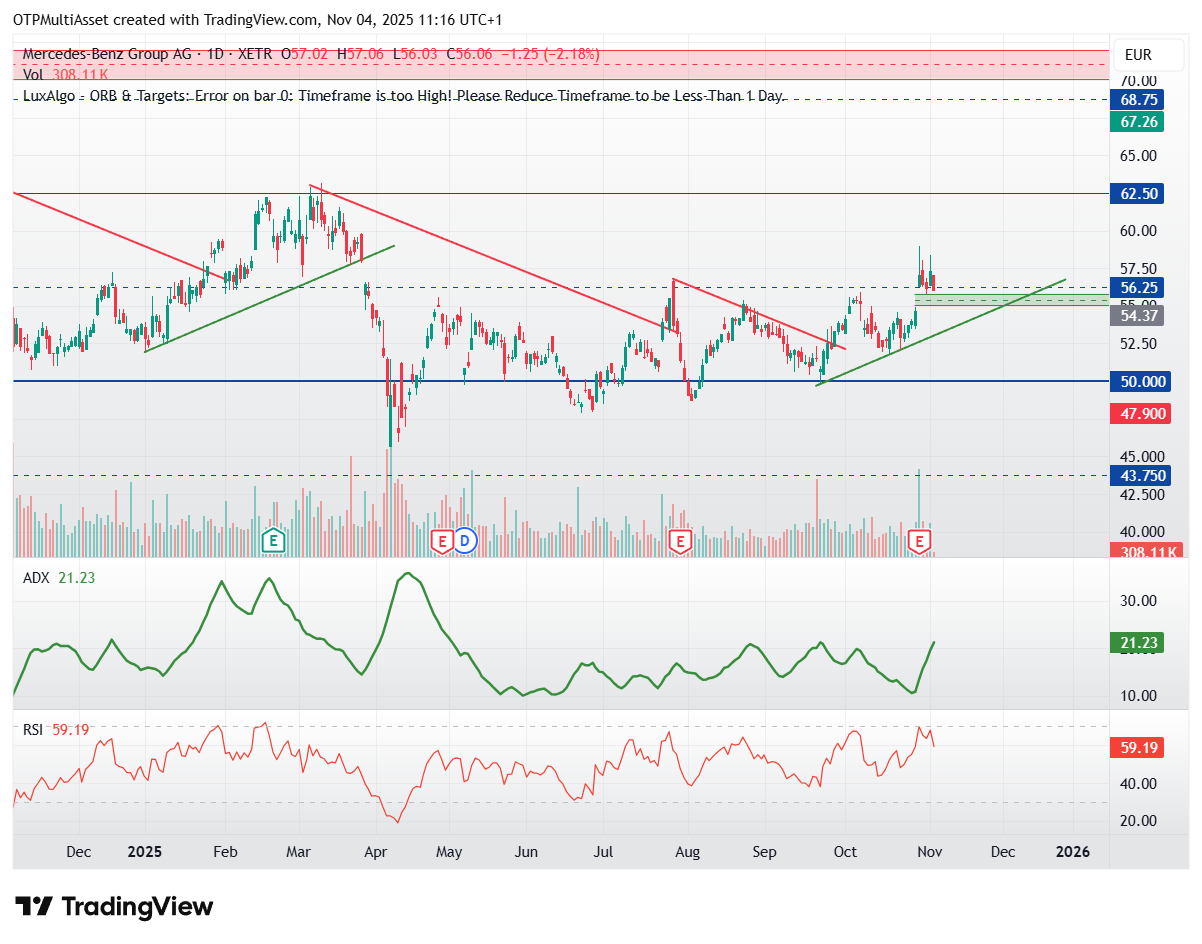Image resolution: width=1202 pixels, height=944 pixels.
Task: Select the Vol indicator legend
Action: tap(66, 74)
